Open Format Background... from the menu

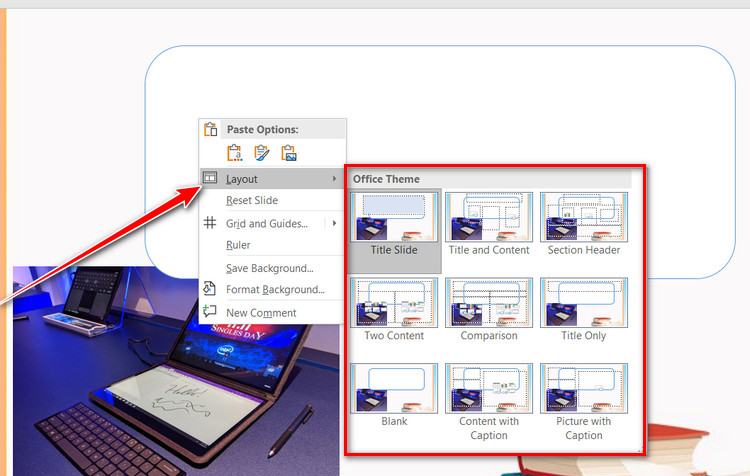click(275, 289)
